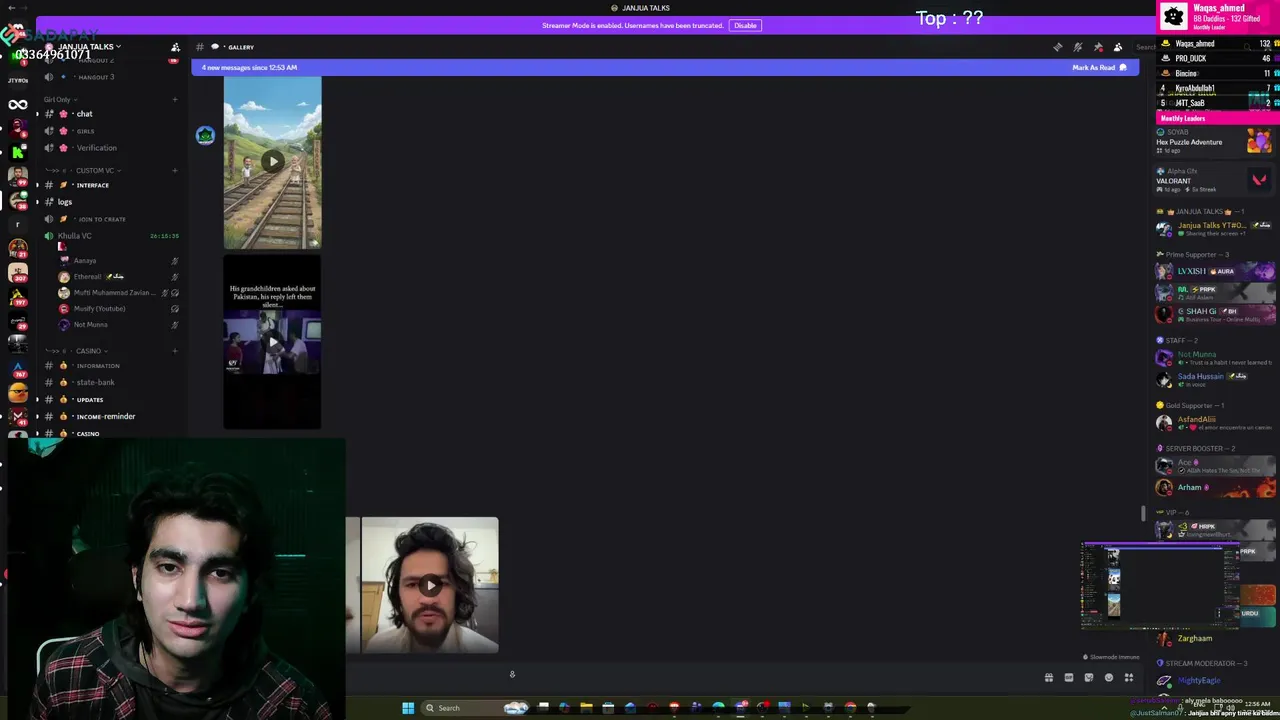Play the railway track video

click(x=272, y=161)
